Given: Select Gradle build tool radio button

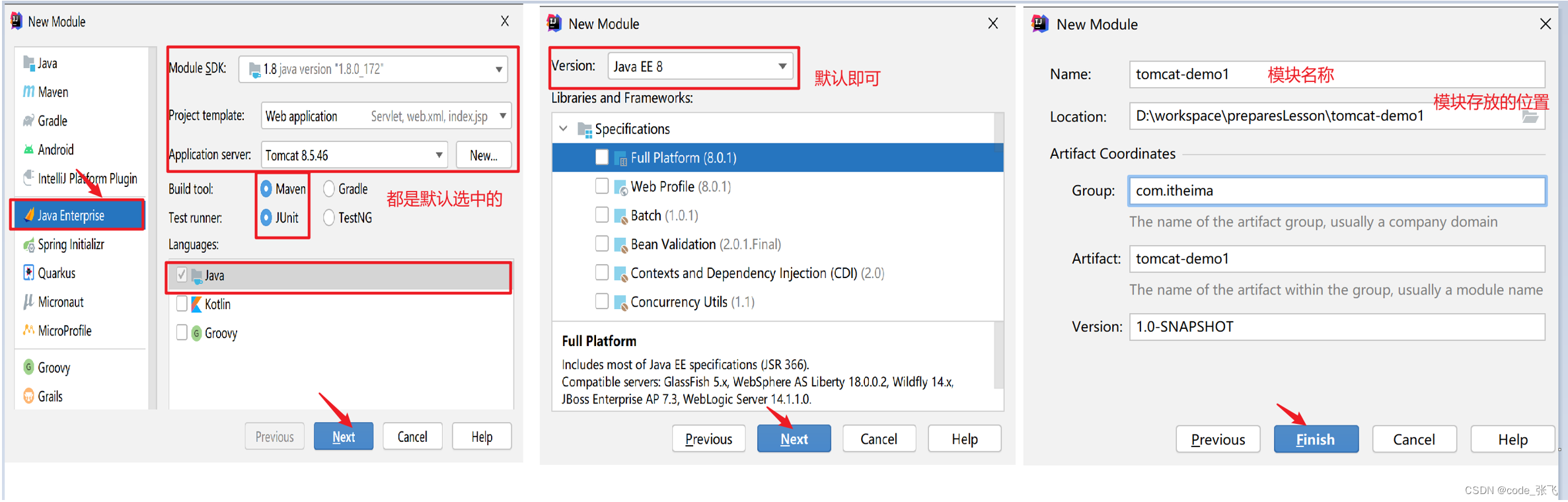Looking at the screenshot, I should pos(329,189).
